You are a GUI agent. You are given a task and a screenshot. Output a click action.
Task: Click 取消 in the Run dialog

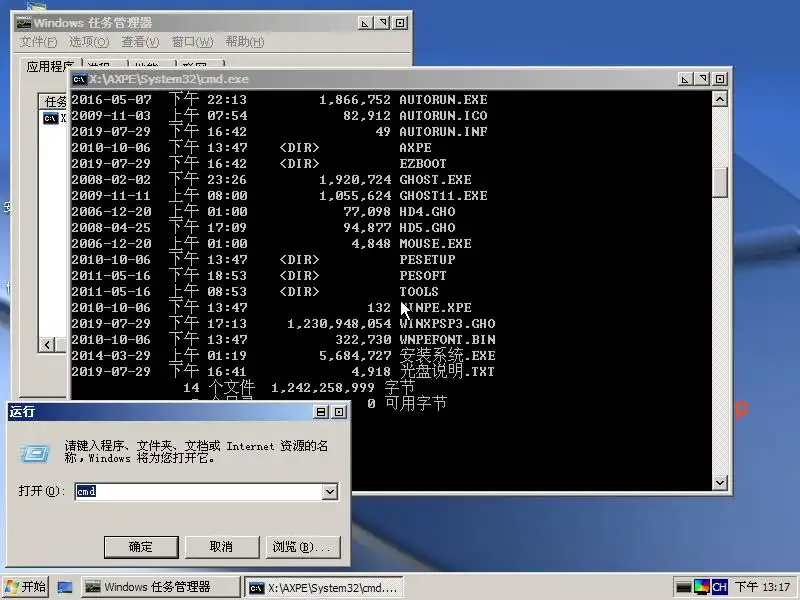(x=221, y=547)
